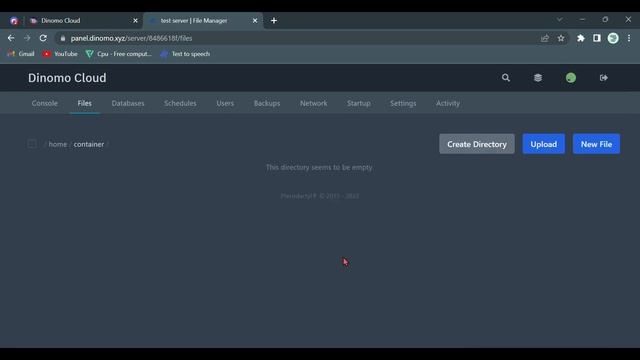Open the Text to speech bookmark
Viewport: 640px width, 360px height.
pyautogui.click(x=185, y=54)
